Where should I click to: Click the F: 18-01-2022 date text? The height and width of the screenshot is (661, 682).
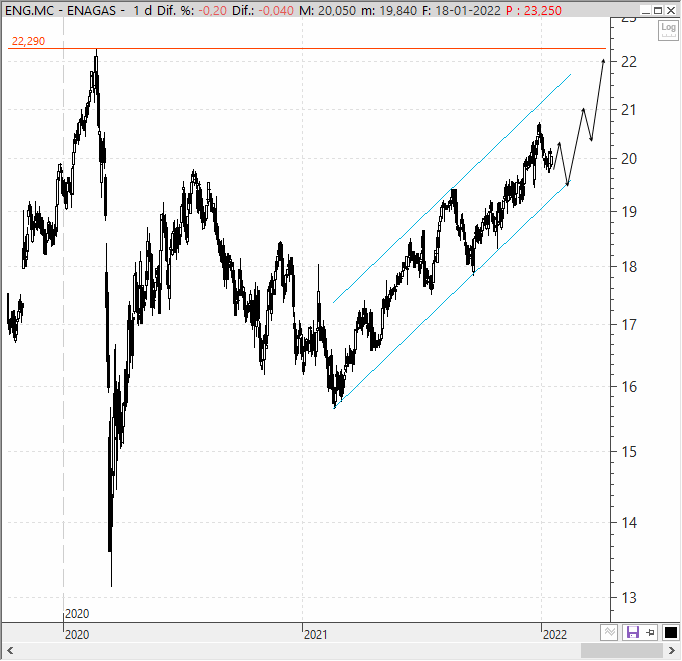pos(461,10)
